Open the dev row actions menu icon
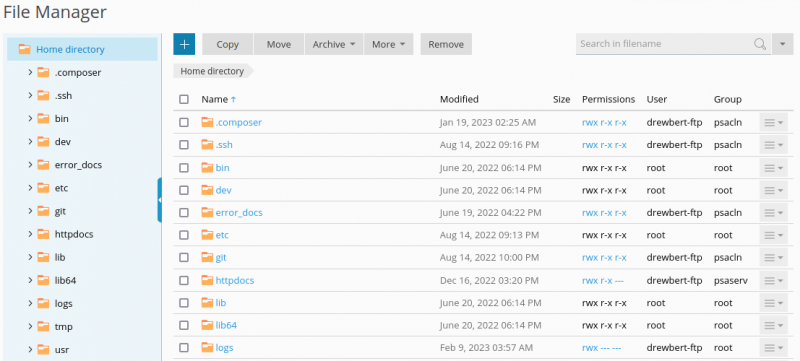 click(x=773, y=190)
